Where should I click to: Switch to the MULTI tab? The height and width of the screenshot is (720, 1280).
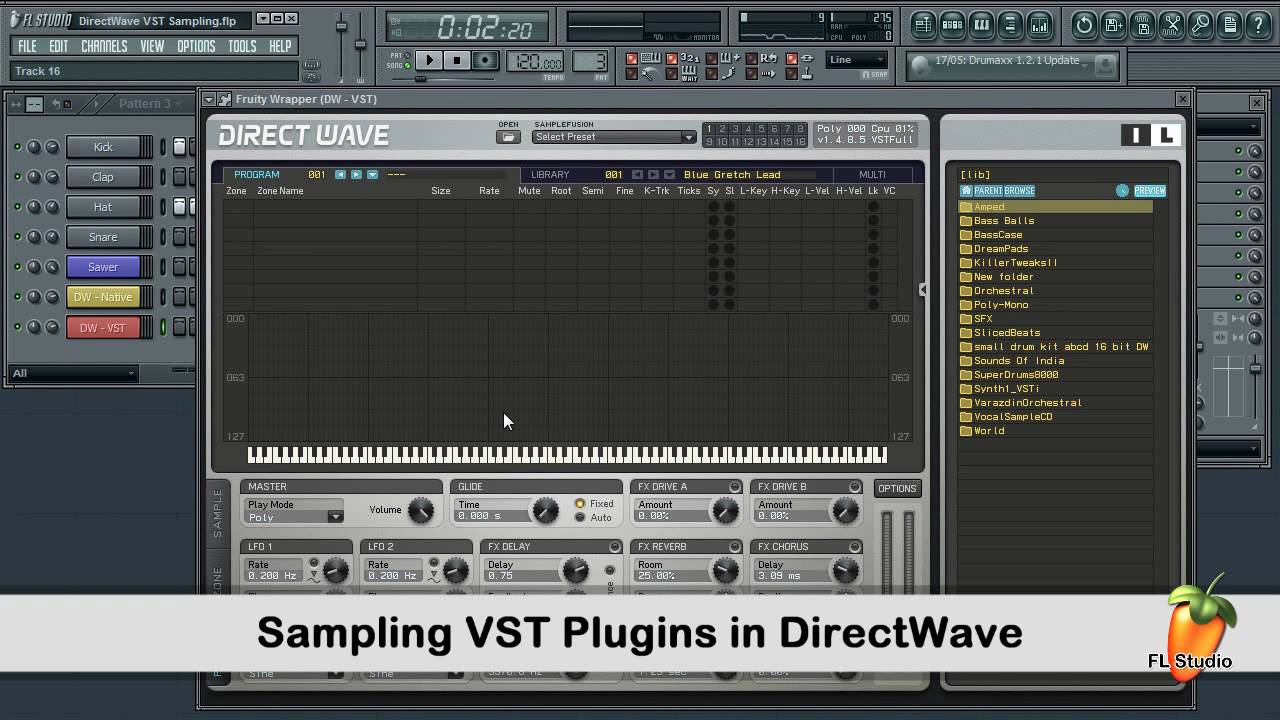[x=872, y=175]
